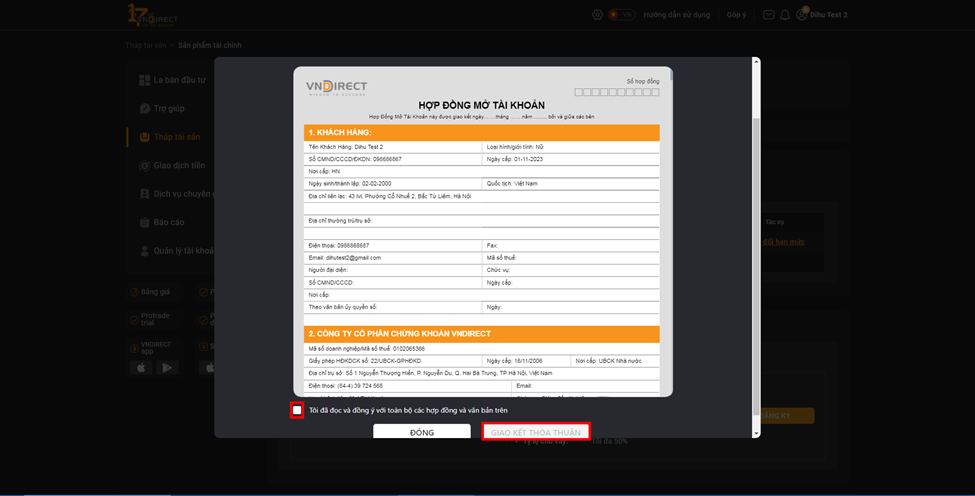Click the VNDIRECT logo in the contract document

tap(336, 88)
